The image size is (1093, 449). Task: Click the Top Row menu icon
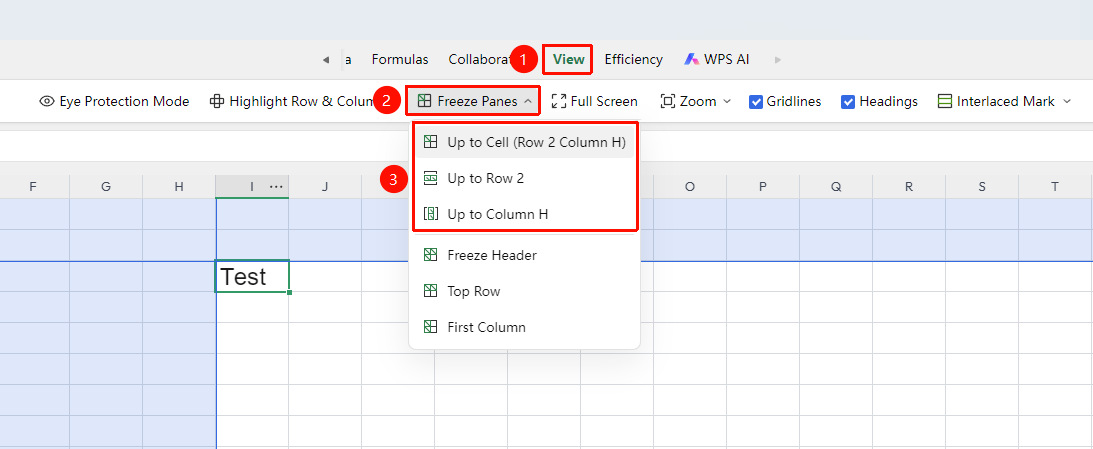(431, 291)
